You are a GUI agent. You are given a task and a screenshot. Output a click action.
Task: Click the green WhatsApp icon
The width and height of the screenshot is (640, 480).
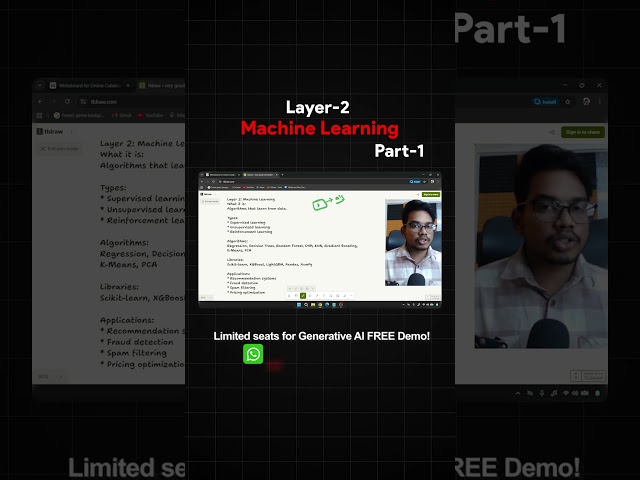[x=253, y=354]
